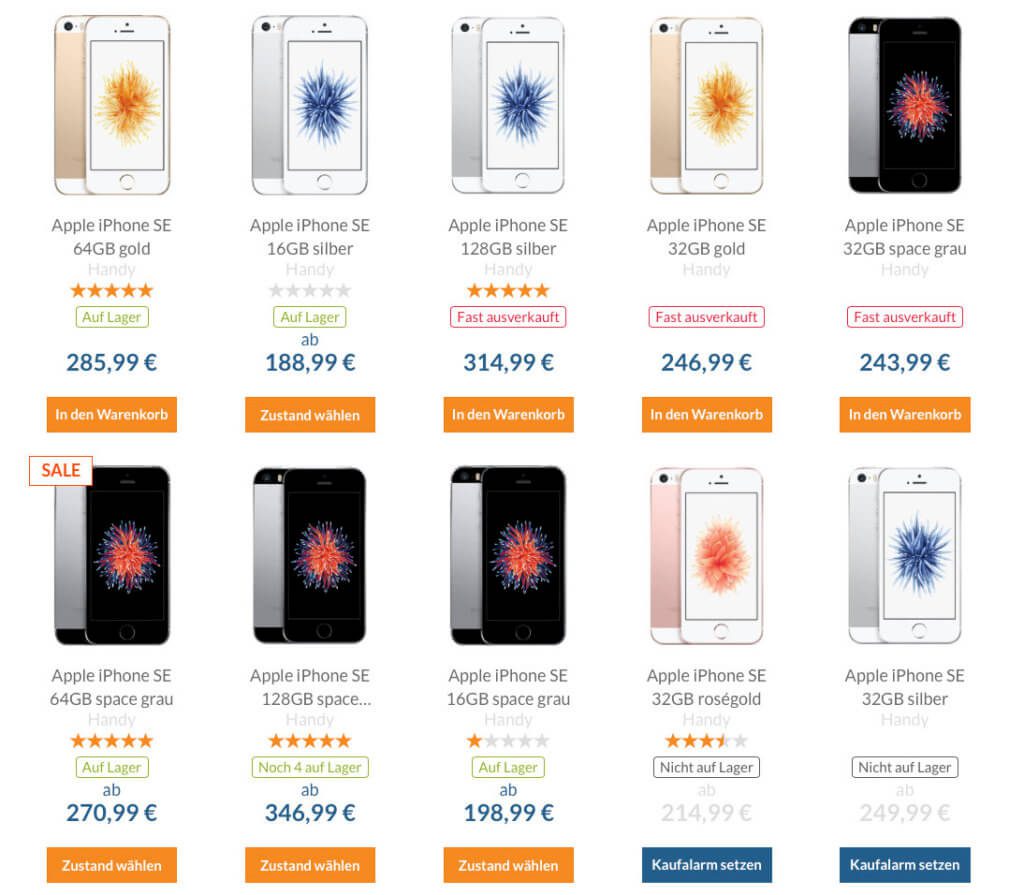Add iPhone SE 32GB gold to Warenkorb
The image size is (1024, 895).
707,414
